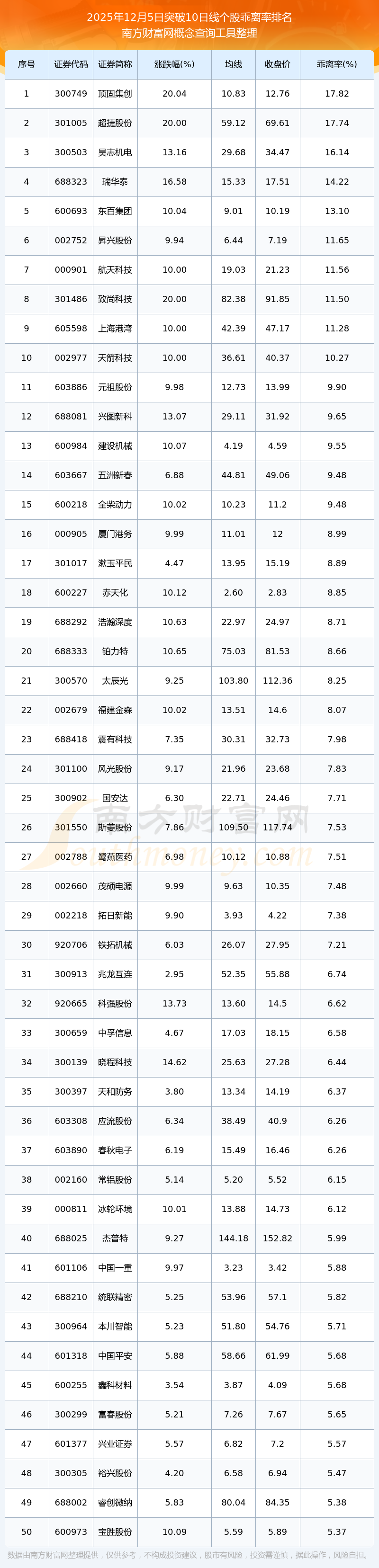Click stock name 中孚信息

[115, 1033]
